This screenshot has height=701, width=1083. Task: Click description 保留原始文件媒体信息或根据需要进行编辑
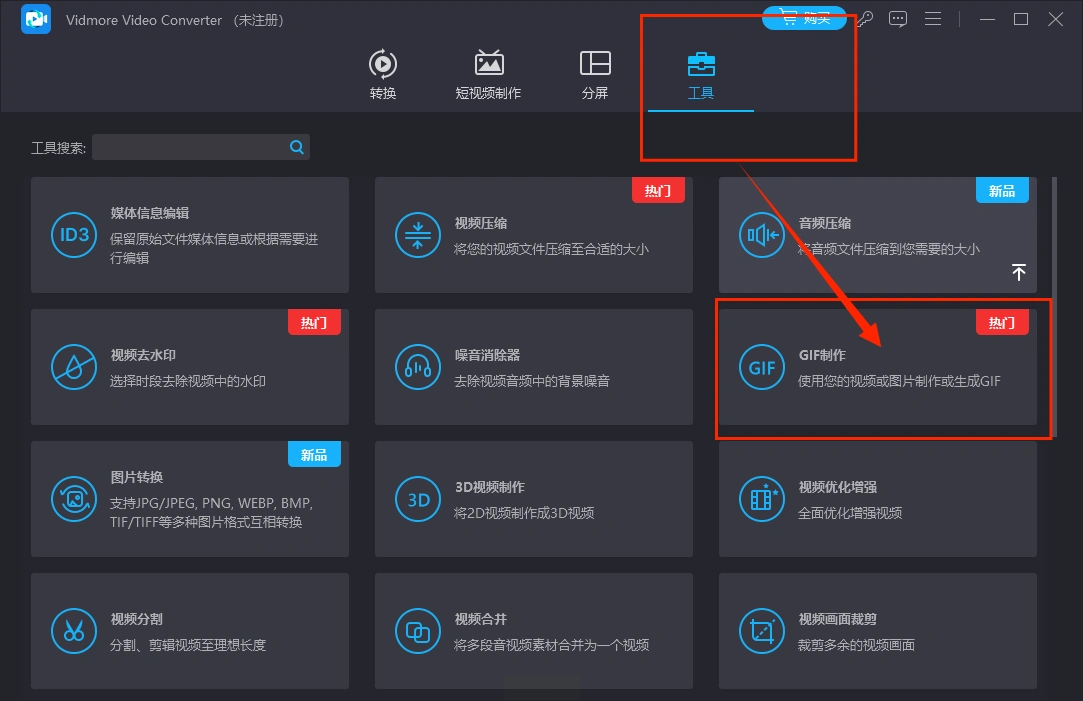214,249
